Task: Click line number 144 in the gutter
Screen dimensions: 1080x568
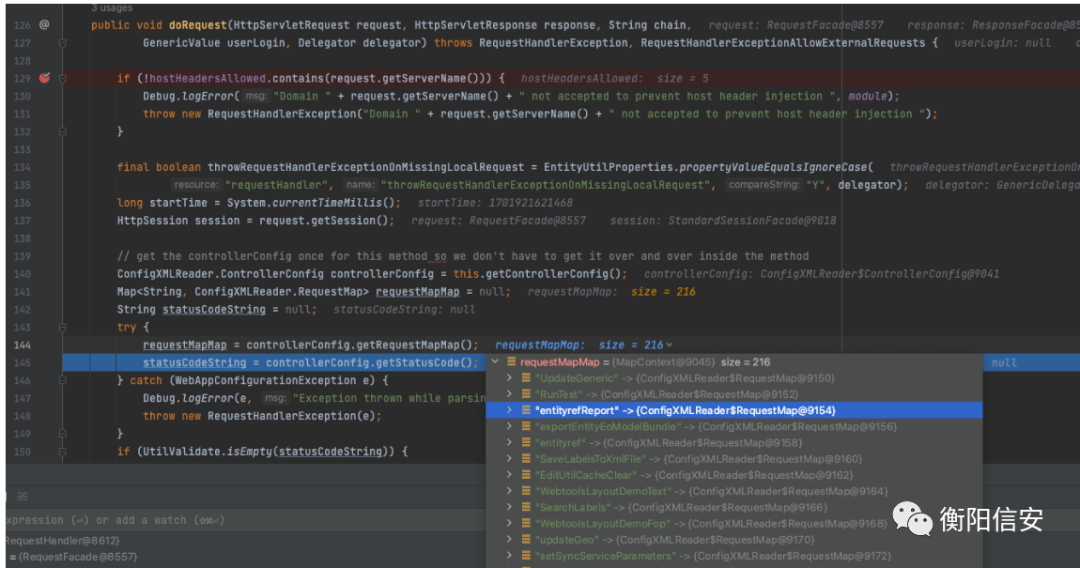Action: (22, 345)
